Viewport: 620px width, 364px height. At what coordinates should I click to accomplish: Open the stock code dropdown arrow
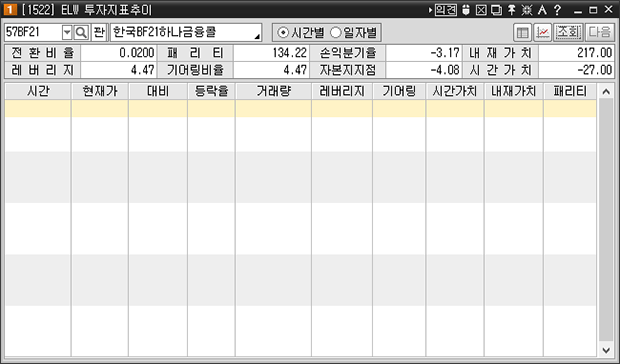[x=67, y=32]
